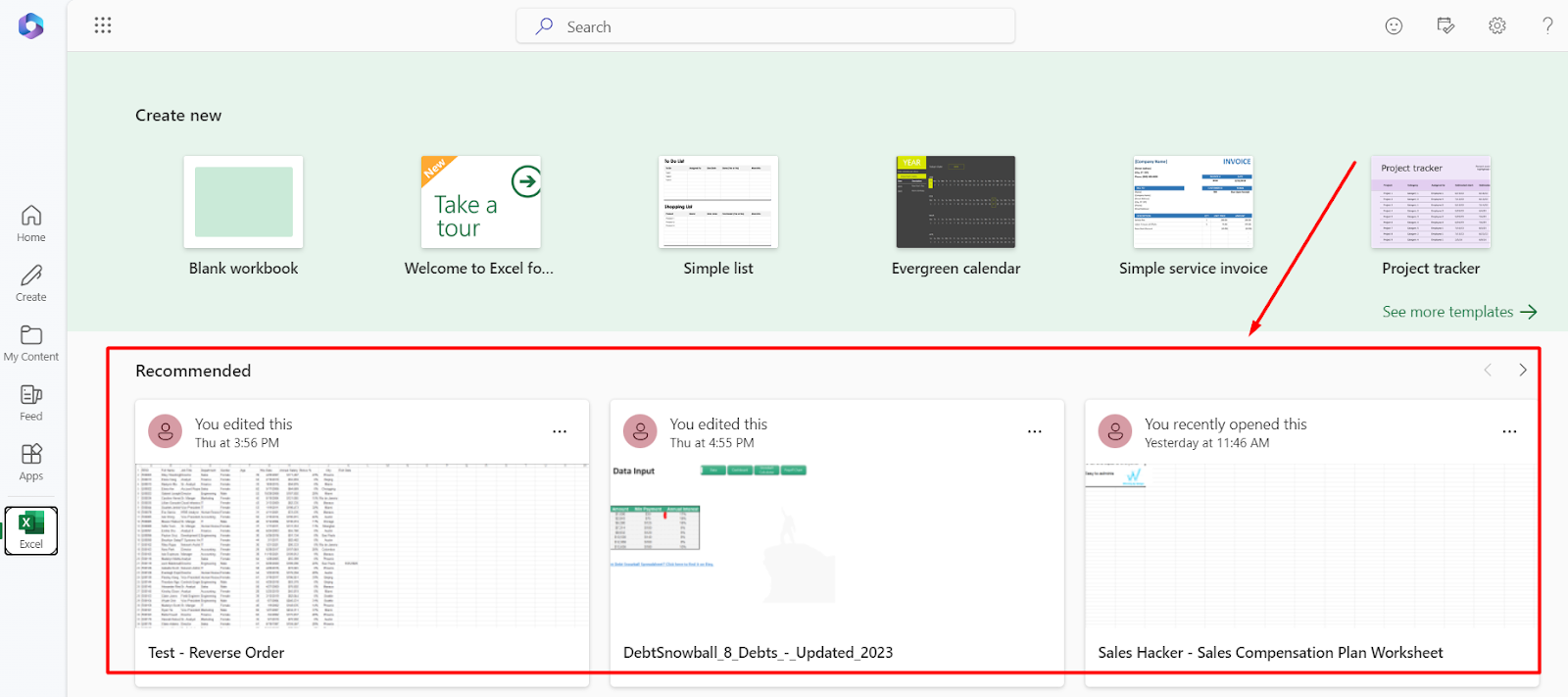Image resolution: width=1568 pixels, height=697 pixels.
Task: Open DebtSnowball_8_Debts preview
Action: pyautogui.click(x=837, y=545)
